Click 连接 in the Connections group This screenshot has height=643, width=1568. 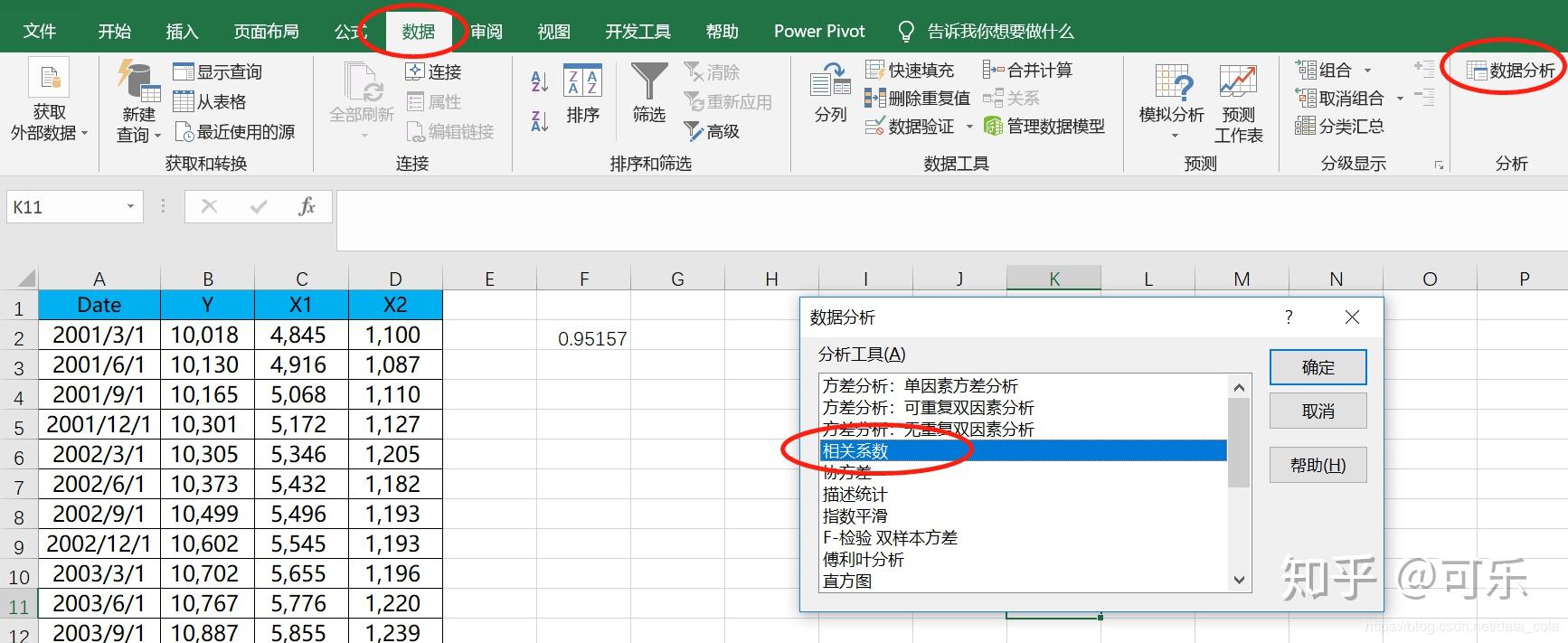pos(433,71)
